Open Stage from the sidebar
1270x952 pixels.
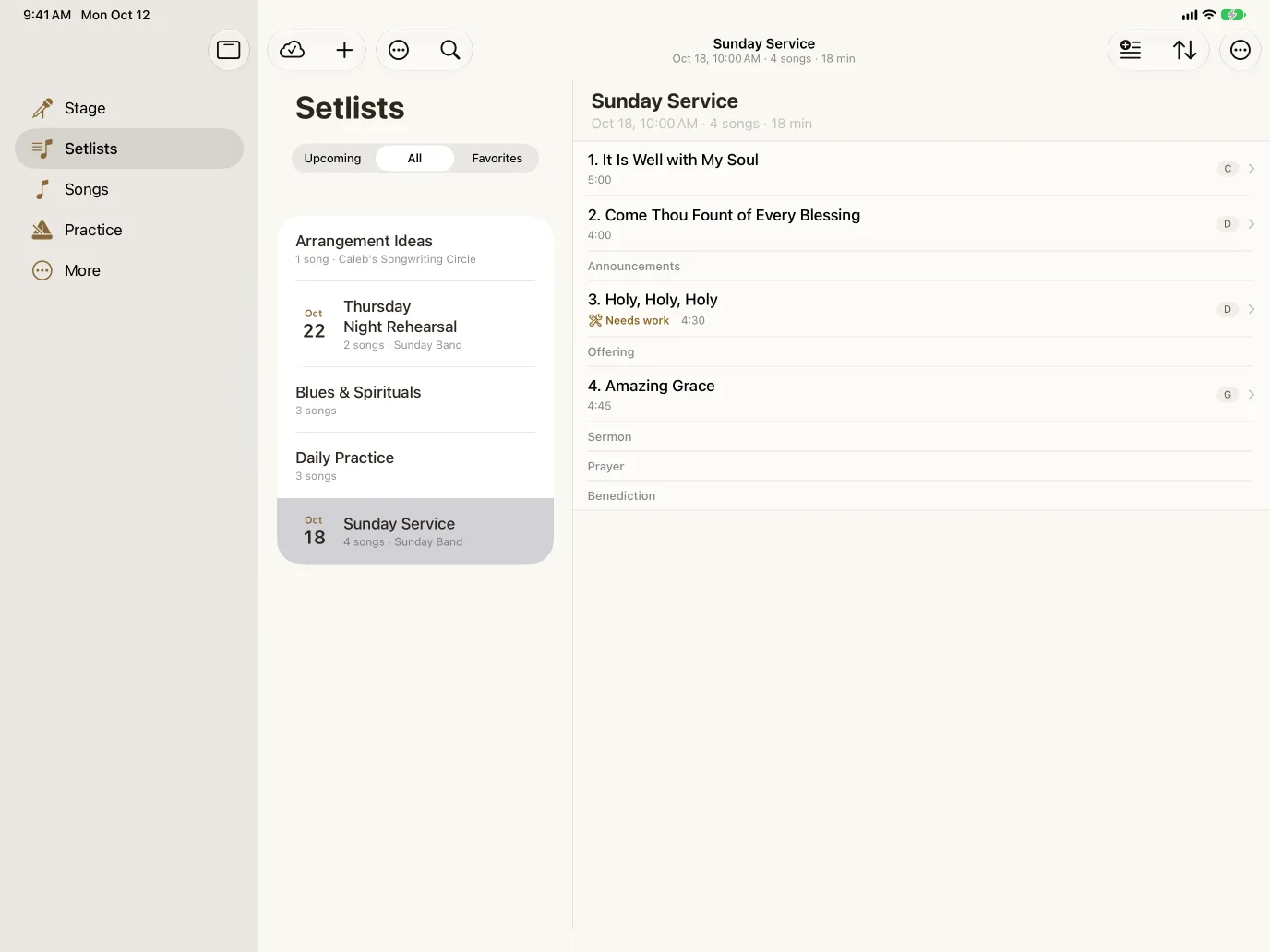coord(129,108)
